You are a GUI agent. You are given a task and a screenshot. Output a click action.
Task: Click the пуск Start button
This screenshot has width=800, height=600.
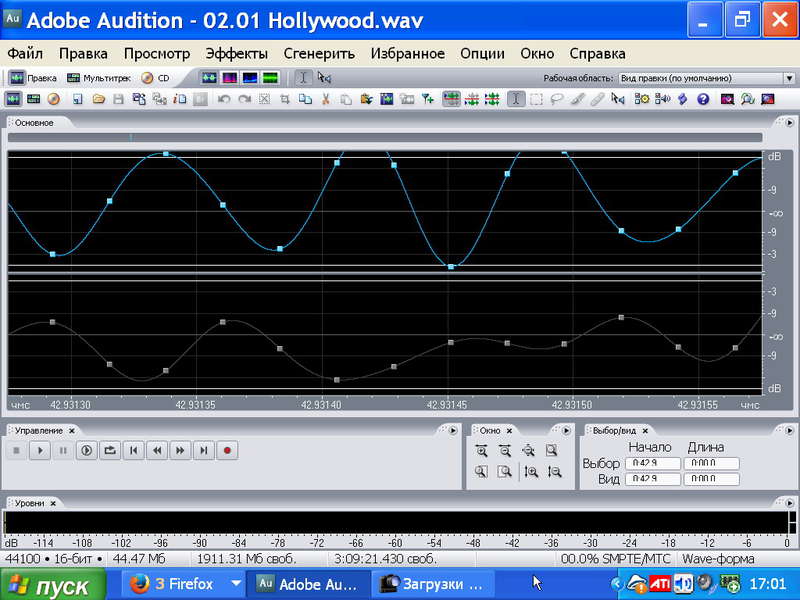pos(53,586)
